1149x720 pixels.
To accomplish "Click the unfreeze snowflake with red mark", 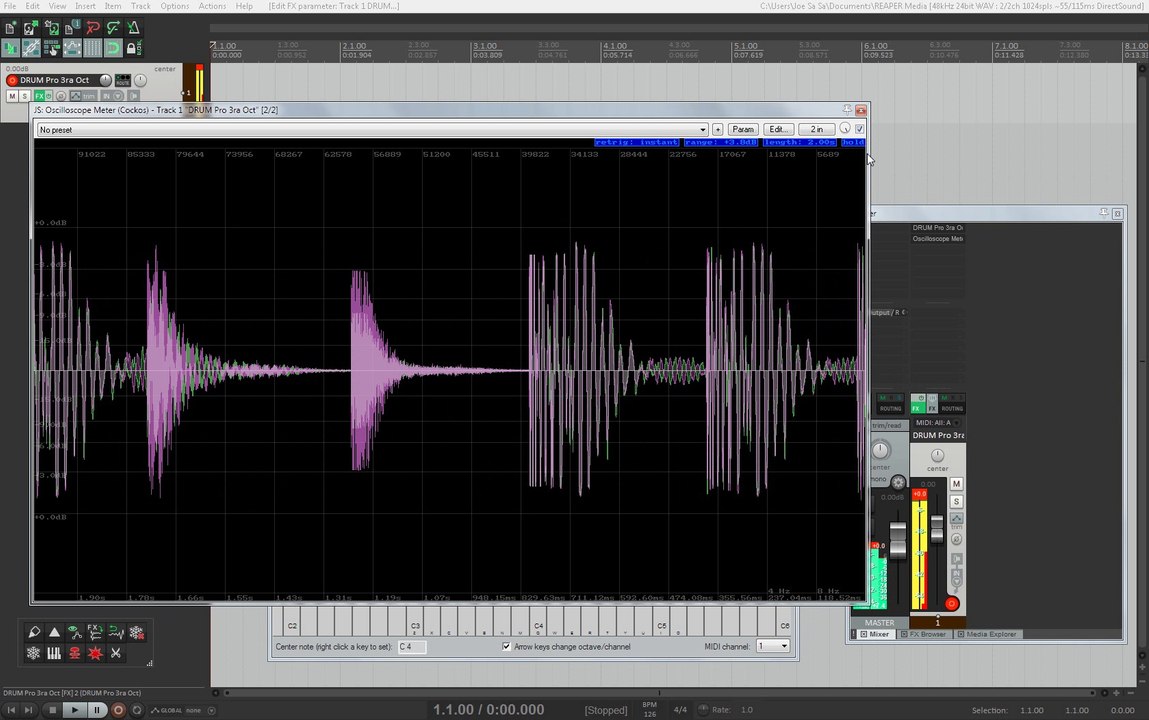I will pos(136,632).
